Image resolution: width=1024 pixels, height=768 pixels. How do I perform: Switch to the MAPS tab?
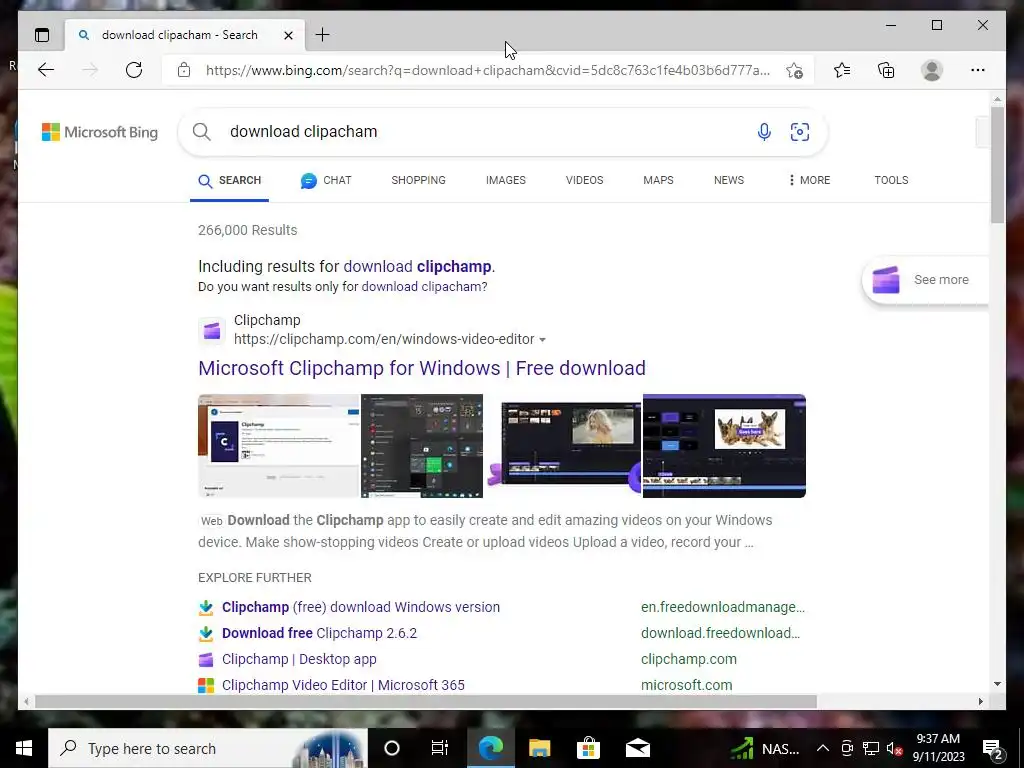[x=658, y=180]
